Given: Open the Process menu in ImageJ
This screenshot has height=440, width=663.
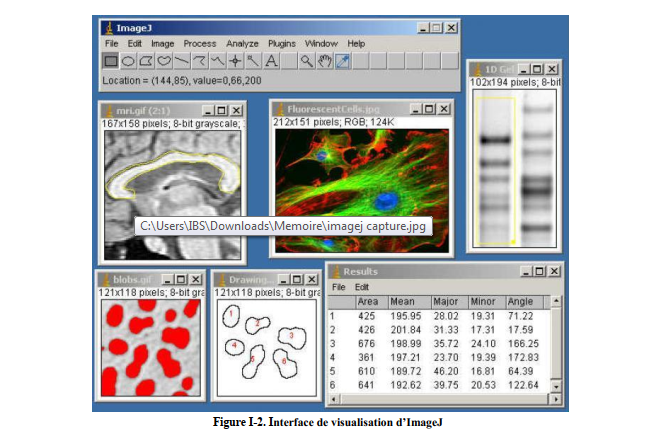Looking at the screenshot, I should pyautogui.click(x=200, y=44).
